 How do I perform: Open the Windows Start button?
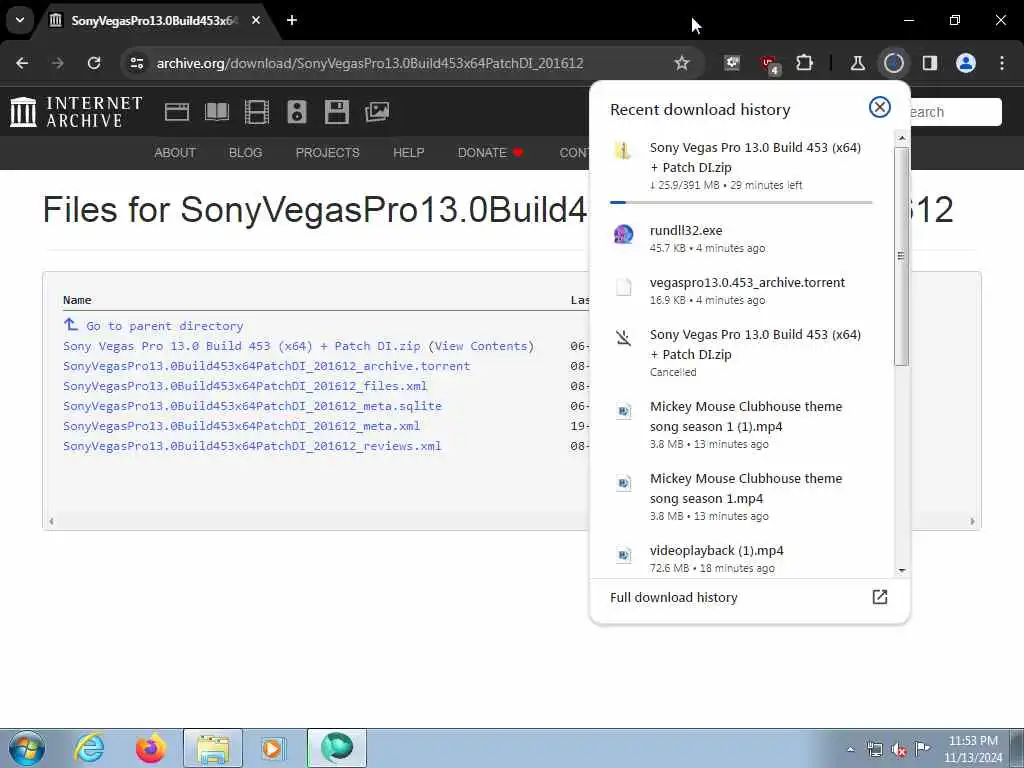(x=26, y=748)
